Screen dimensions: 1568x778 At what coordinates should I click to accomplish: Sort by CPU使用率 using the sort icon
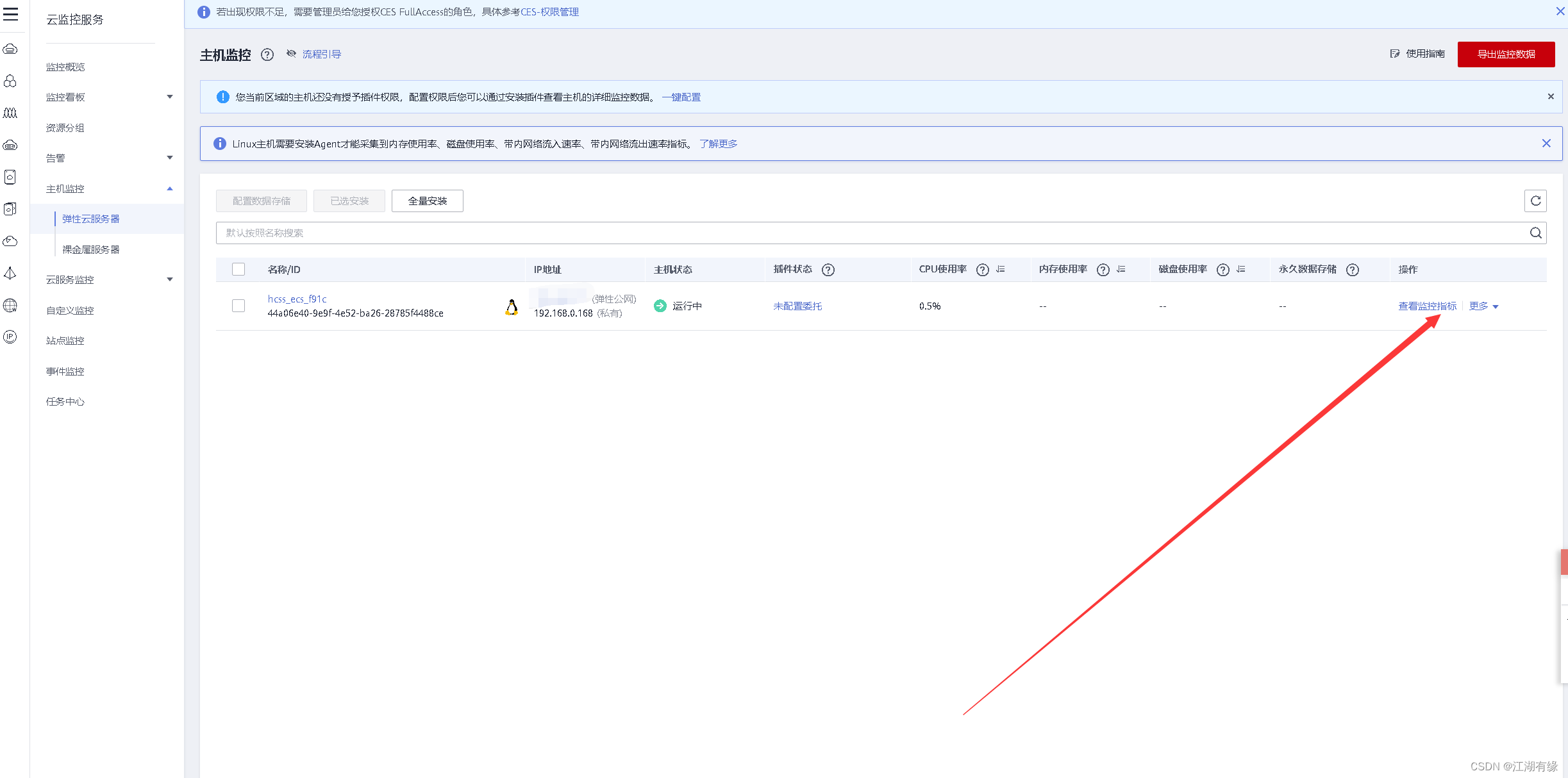[x=1001, y=270]
